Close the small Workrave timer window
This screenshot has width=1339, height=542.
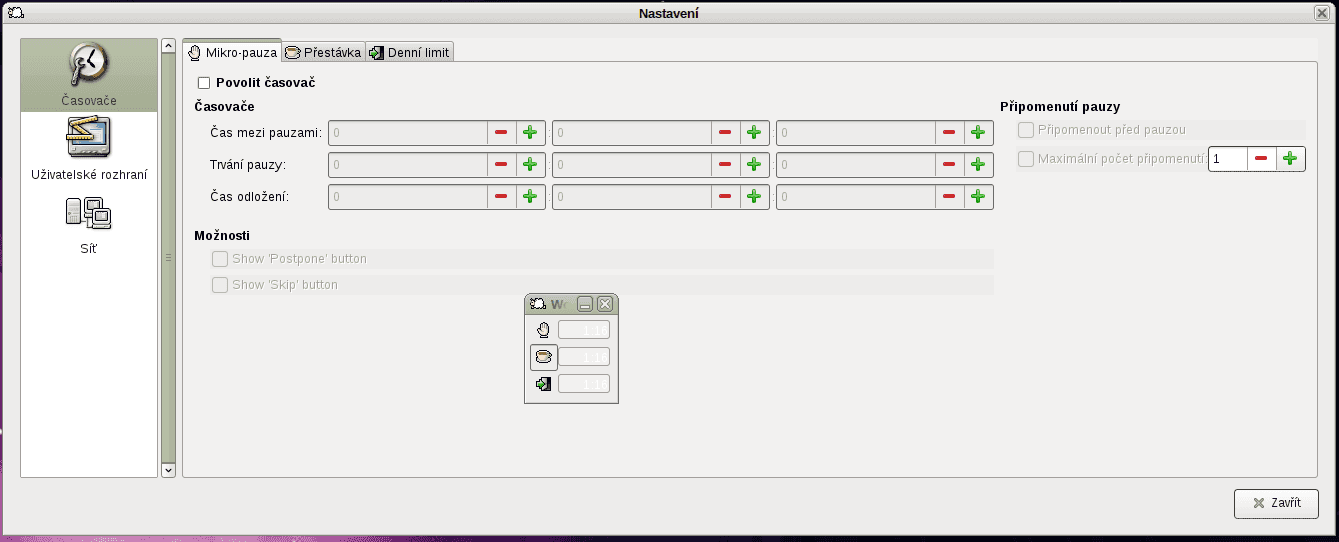[x=605, y=304]
